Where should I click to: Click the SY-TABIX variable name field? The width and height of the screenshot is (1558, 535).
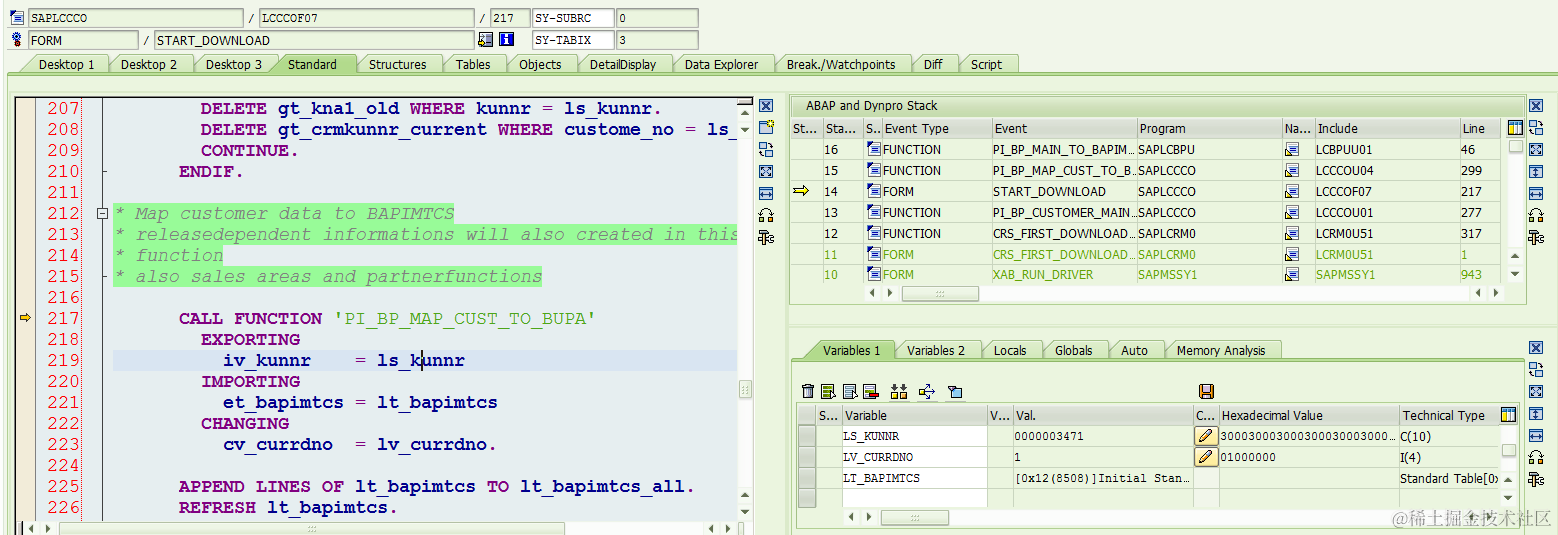click(x=572, y=40)
